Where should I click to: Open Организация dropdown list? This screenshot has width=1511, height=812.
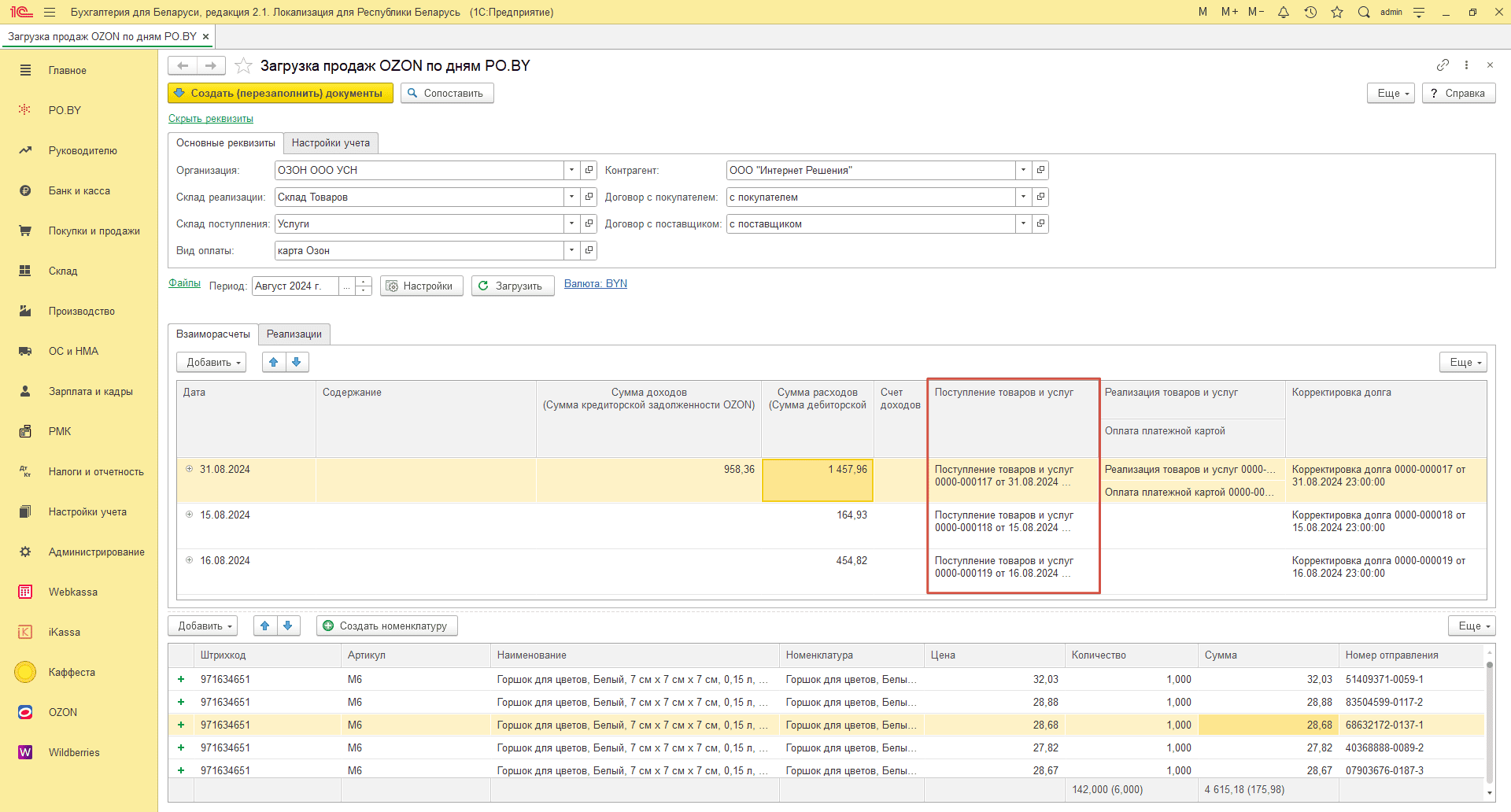pyautogui.click(x=572, y=170)
